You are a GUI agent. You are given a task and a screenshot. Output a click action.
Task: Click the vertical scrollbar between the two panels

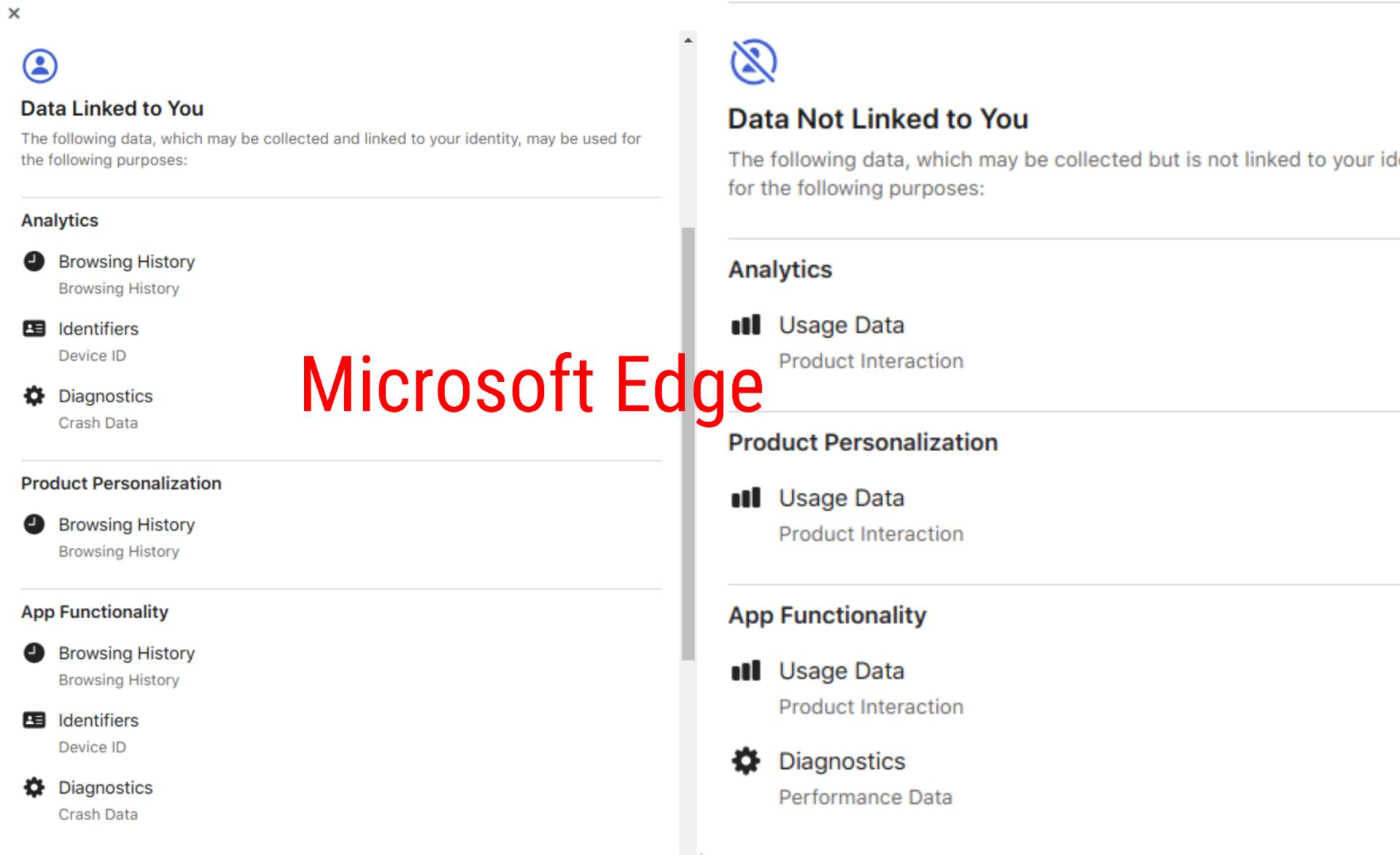pos(688,437)
